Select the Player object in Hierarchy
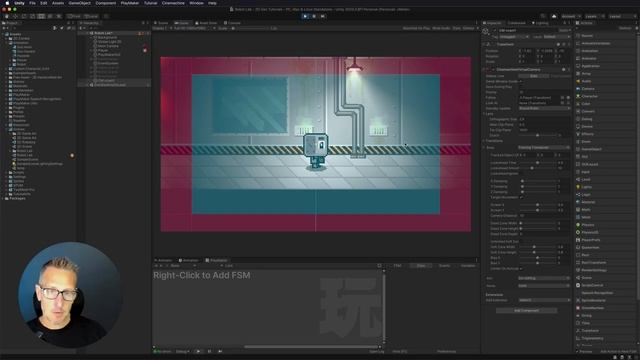 click(103, 50)
